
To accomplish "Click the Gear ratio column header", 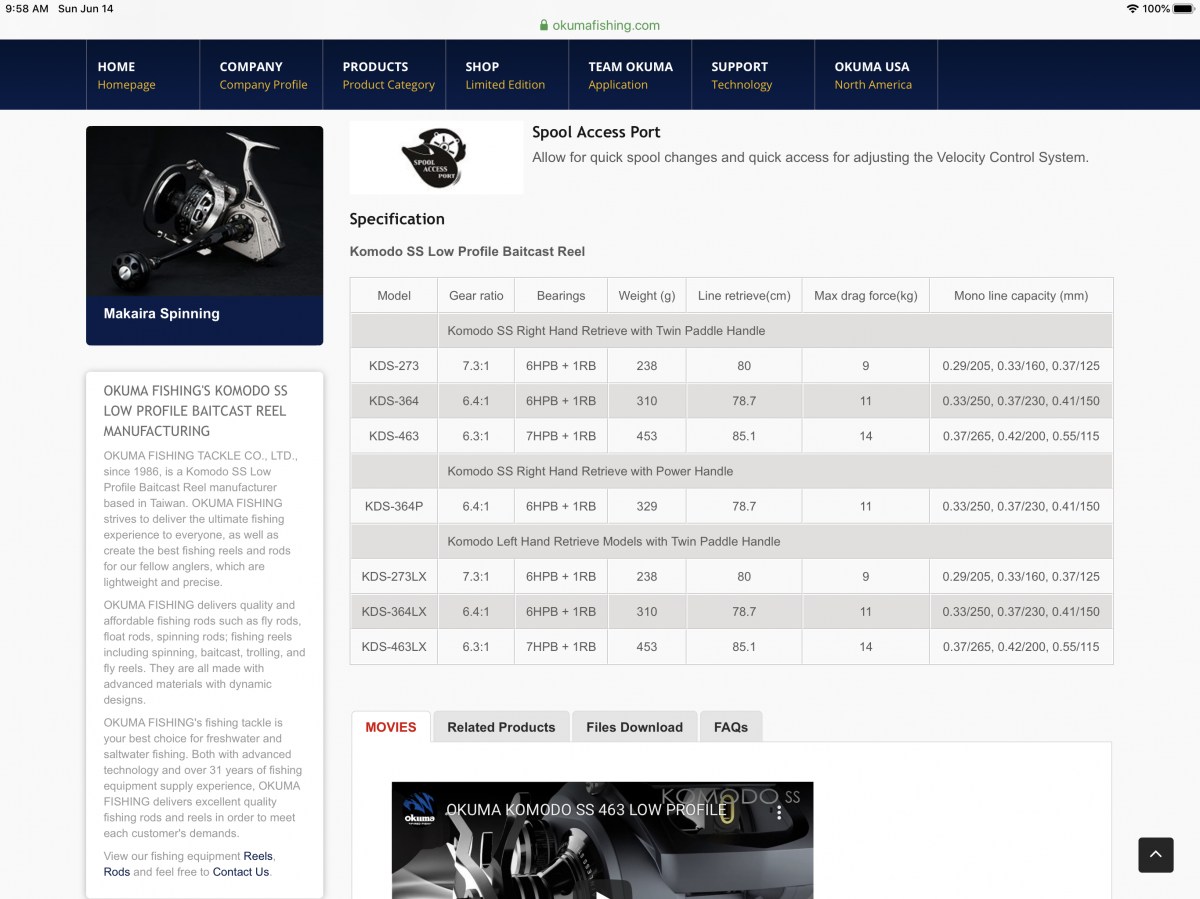I will coord(476,296).
